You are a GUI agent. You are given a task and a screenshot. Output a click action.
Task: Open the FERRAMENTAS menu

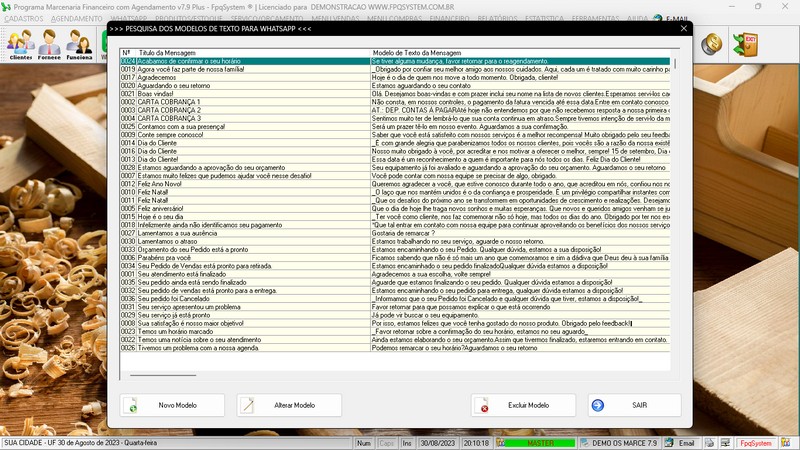[595, 18]
